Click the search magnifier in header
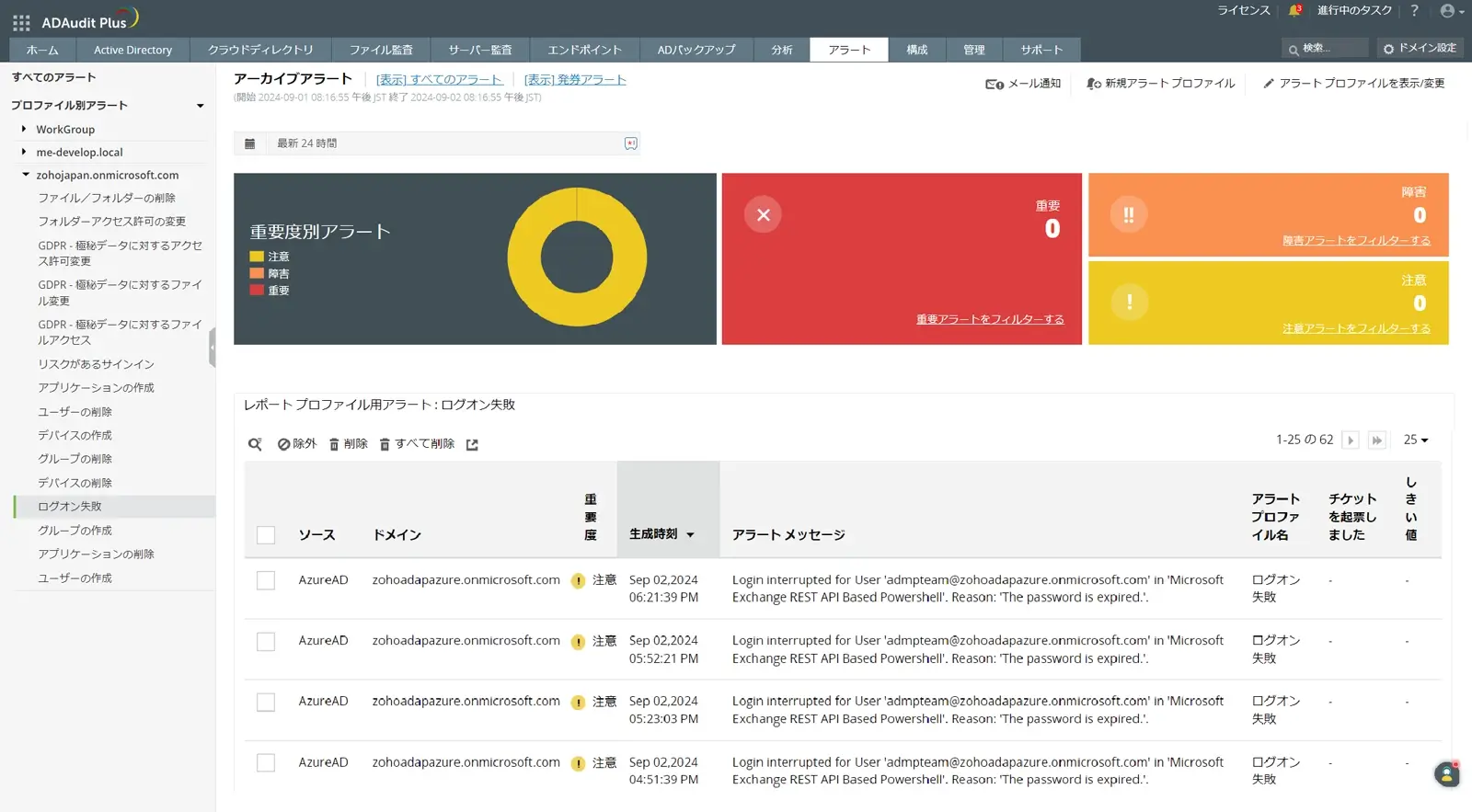Image resolution: width=1472 pixels, height=812 pixels. [1294, 50]
